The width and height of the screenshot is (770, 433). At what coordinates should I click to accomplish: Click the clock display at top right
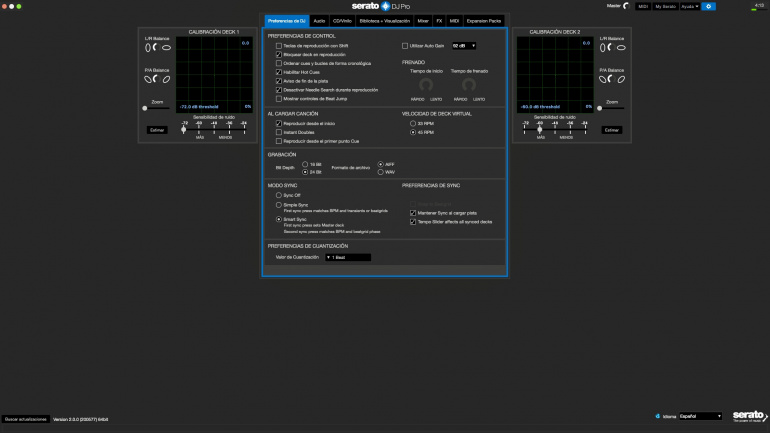click(759, 5)
